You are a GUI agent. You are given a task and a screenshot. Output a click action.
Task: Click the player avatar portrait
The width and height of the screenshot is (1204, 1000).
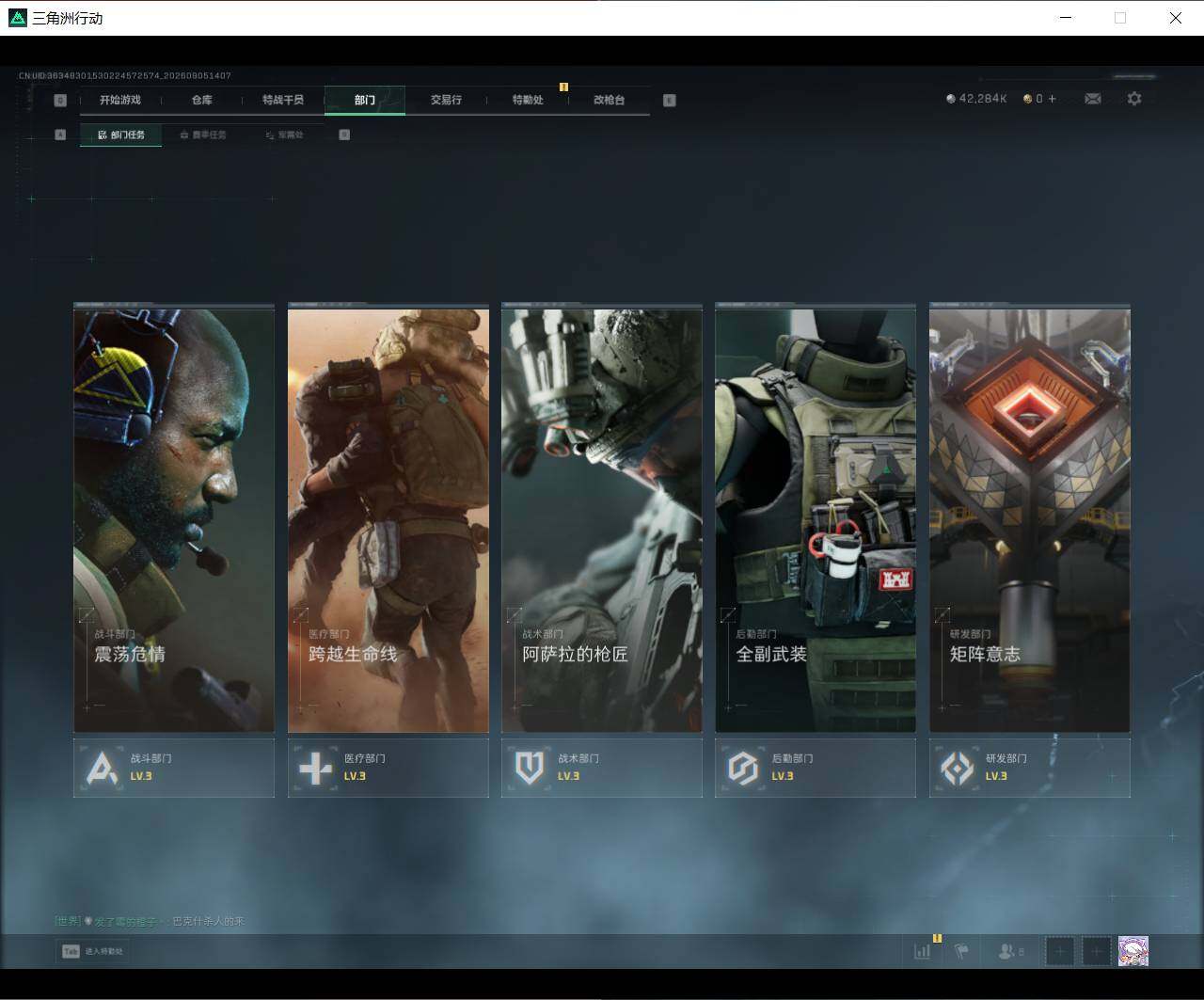tap(1133, 951)
